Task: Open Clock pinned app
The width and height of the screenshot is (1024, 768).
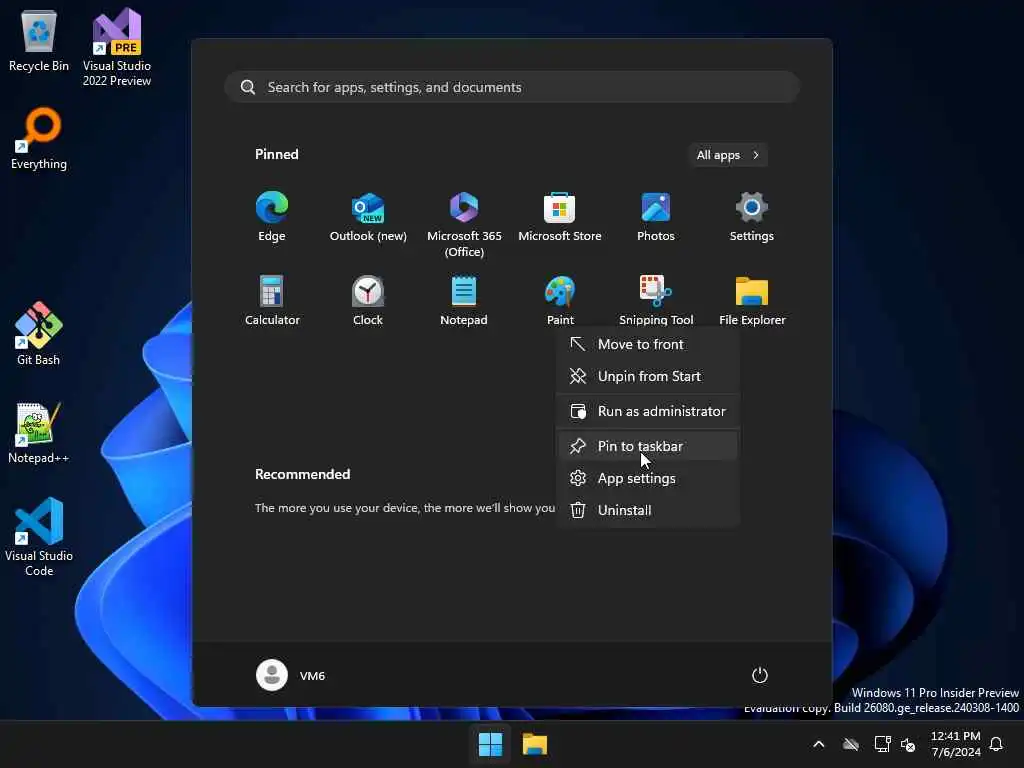Action: [368, 301]
